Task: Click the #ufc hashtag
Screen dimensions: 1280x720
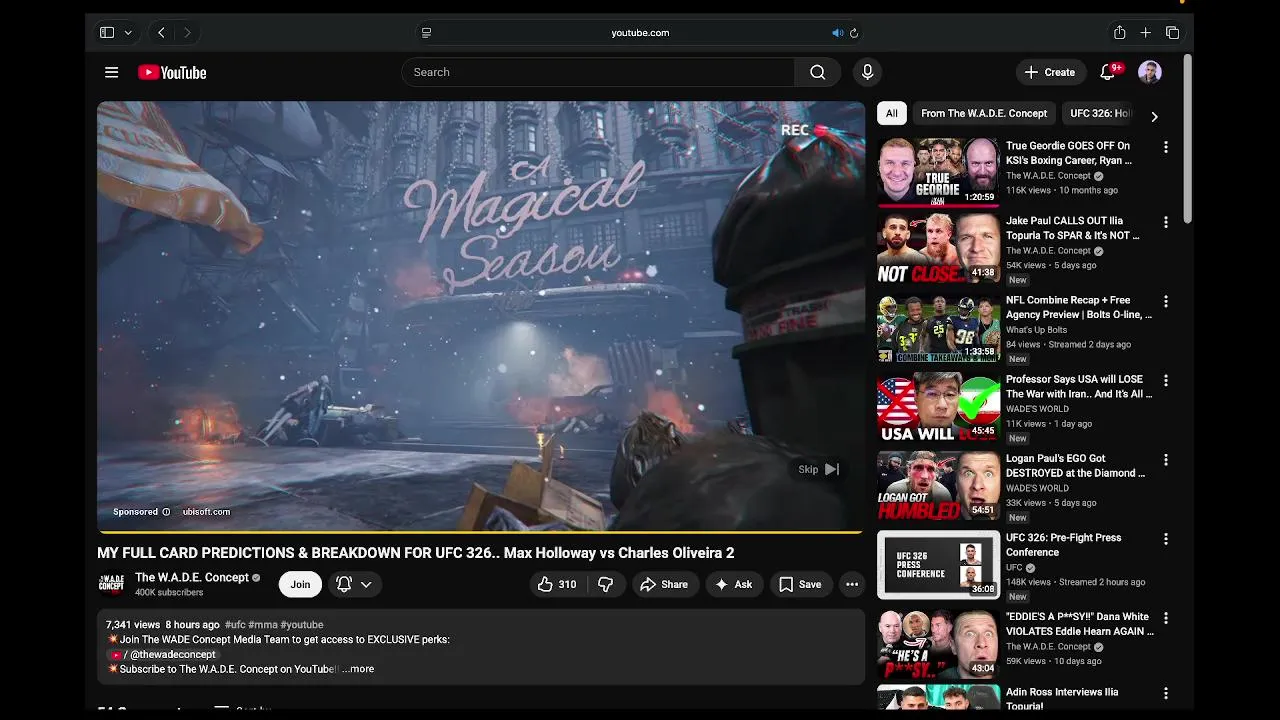Action: (235, 625)
